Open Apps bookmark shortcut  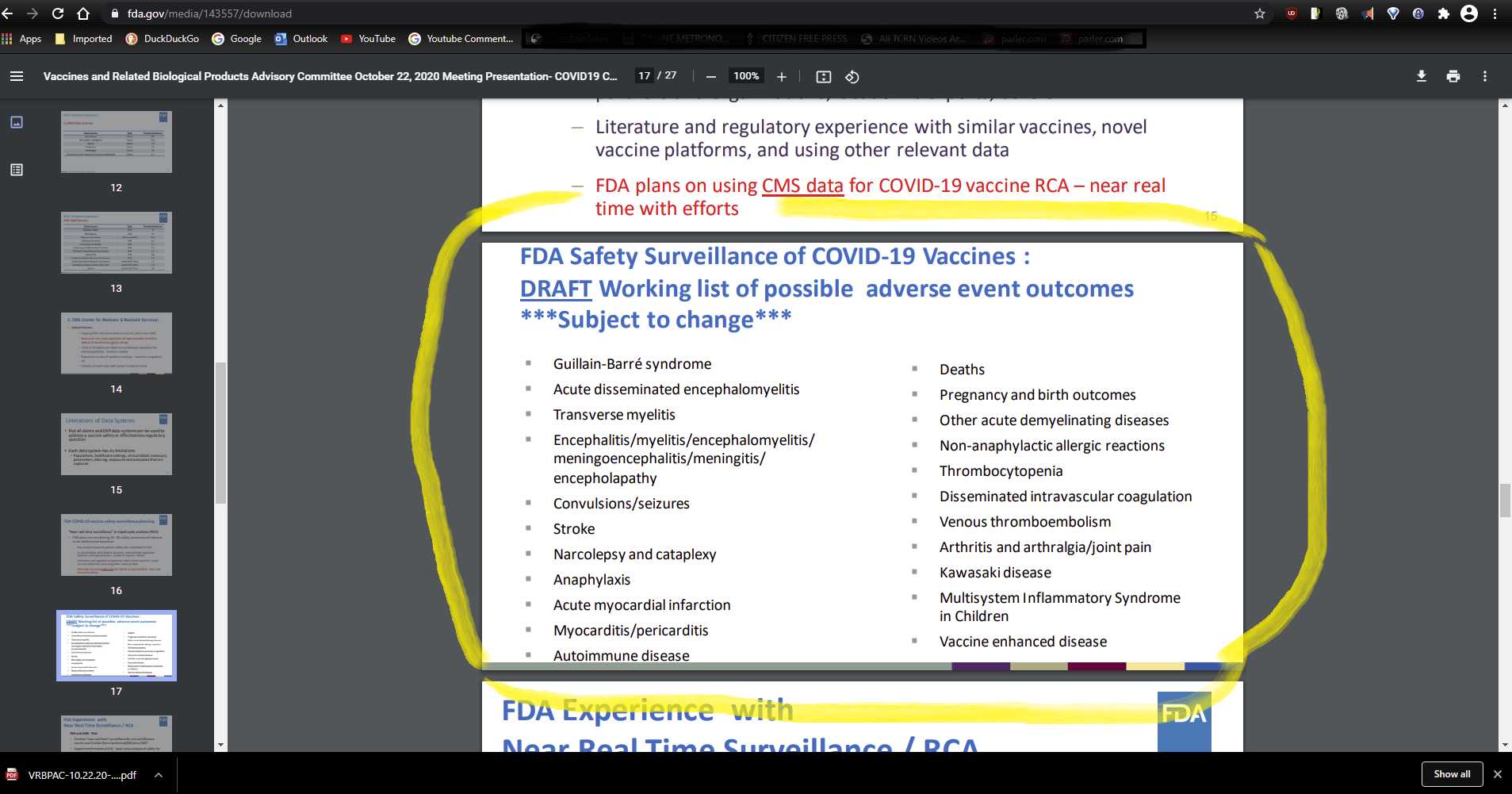click(x=22, y=39)
